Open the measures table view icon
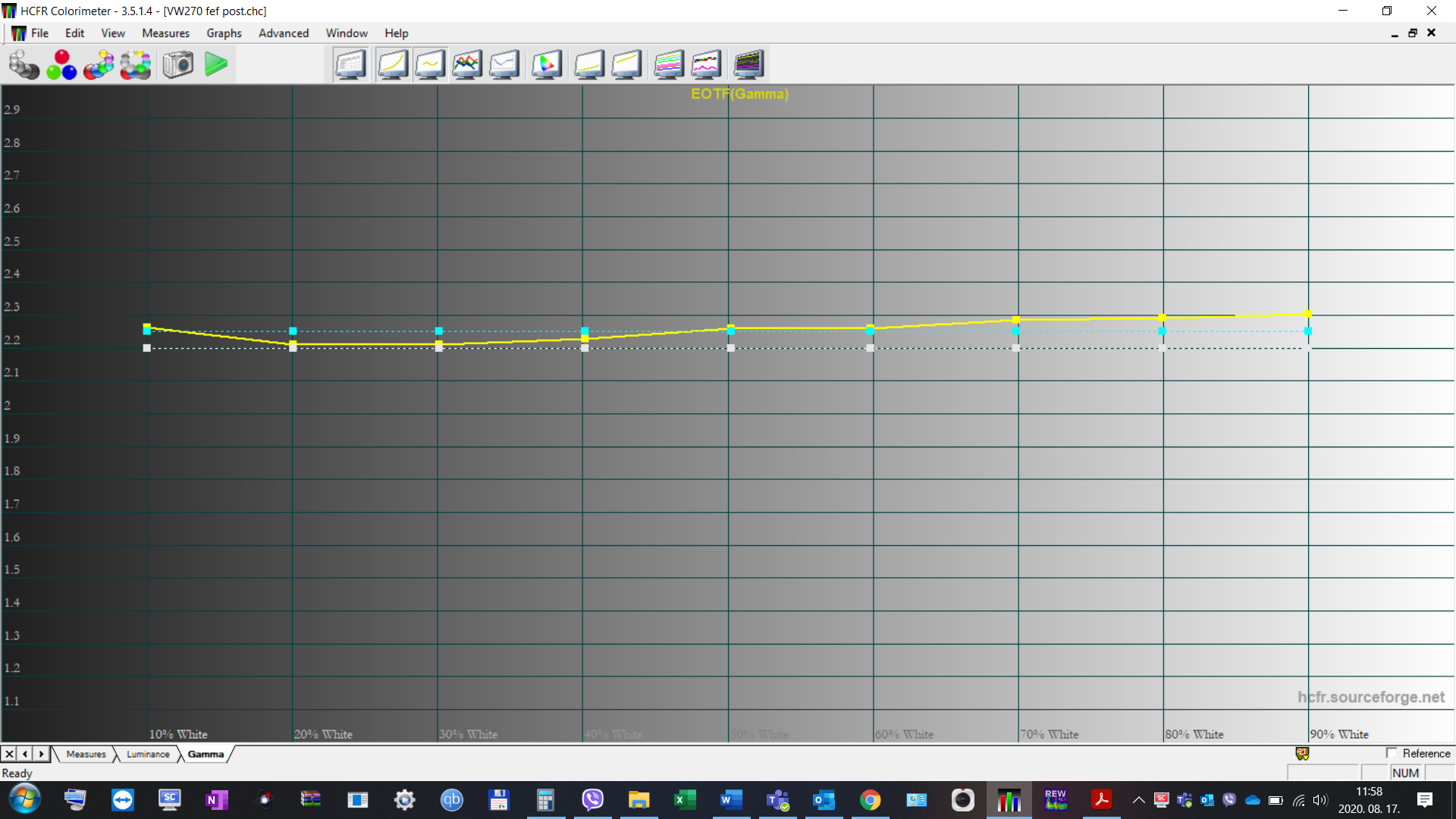This screenshot has height=819, width=1456. (350, 64)
